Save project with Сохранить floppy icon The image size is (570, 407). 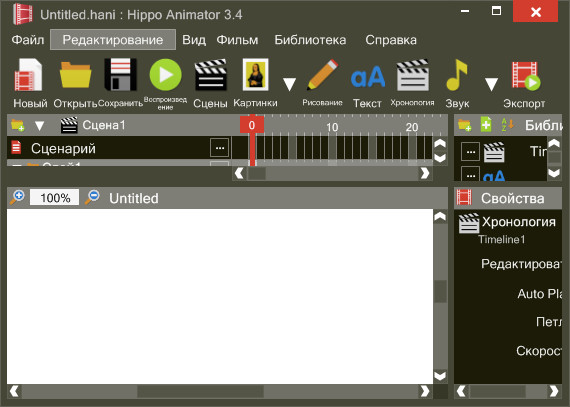[120, 74]
